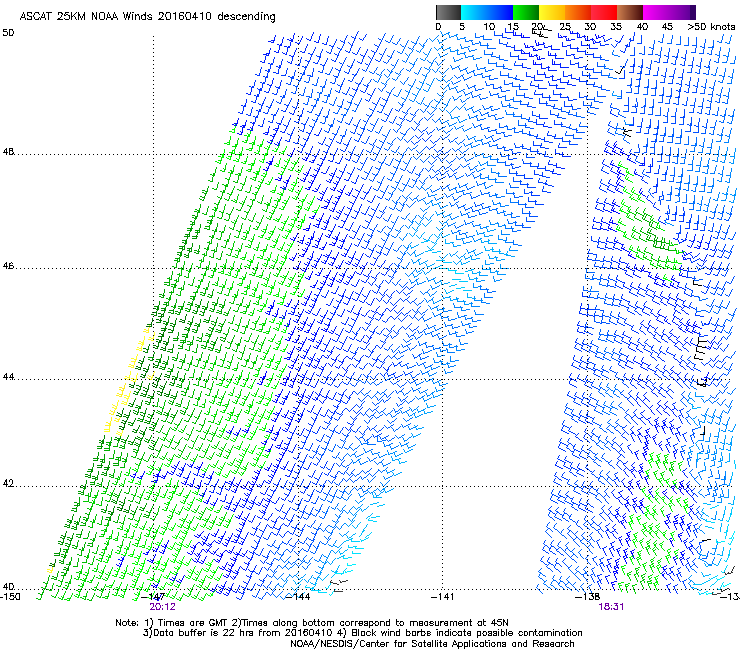This screenshot has height=650, width=740.
Task: Click the '25' legend scale label
Action: (x=565, y=26)
